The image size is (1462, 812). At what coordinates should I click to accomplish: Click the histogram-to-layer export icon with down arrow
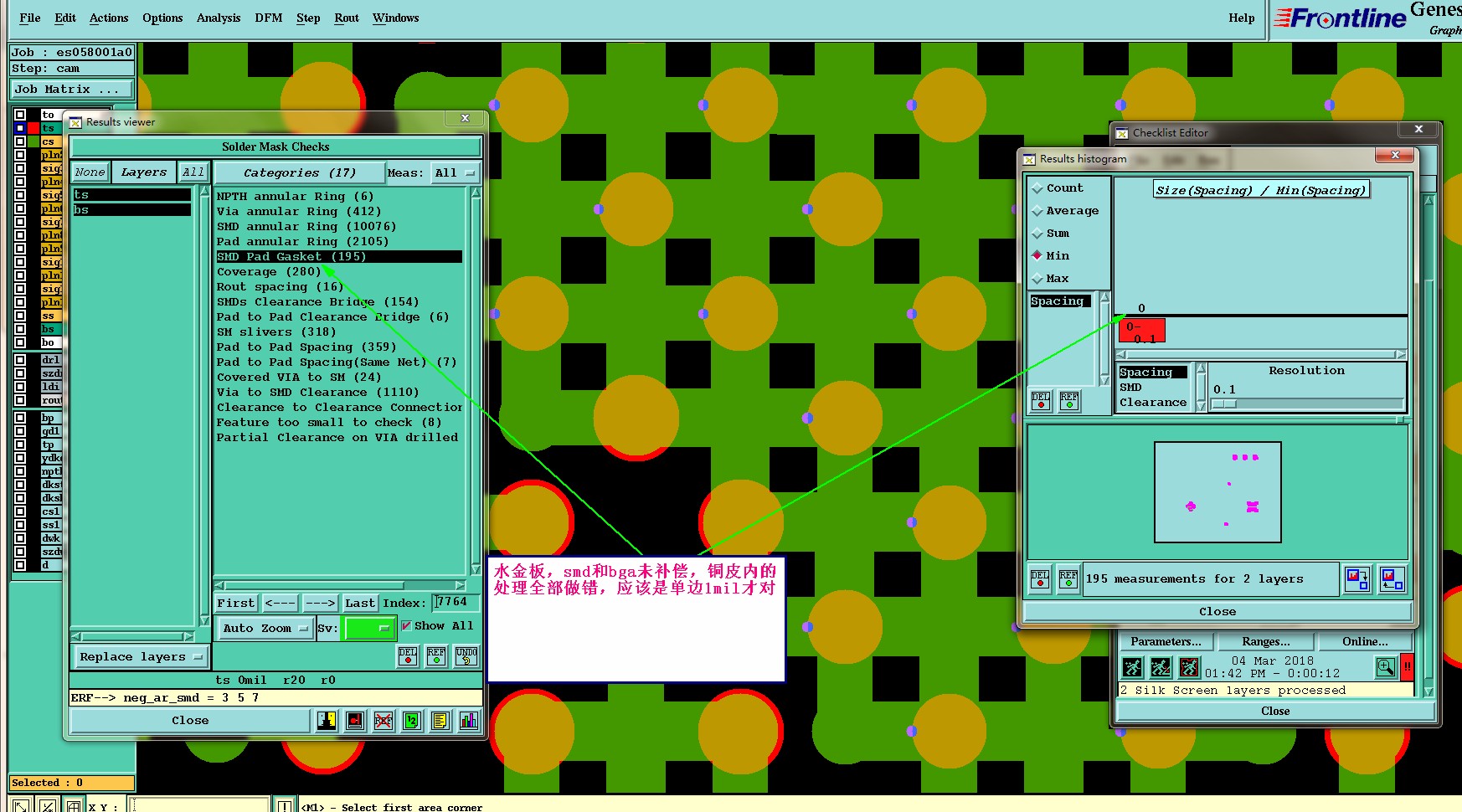tap(1356, 579)
